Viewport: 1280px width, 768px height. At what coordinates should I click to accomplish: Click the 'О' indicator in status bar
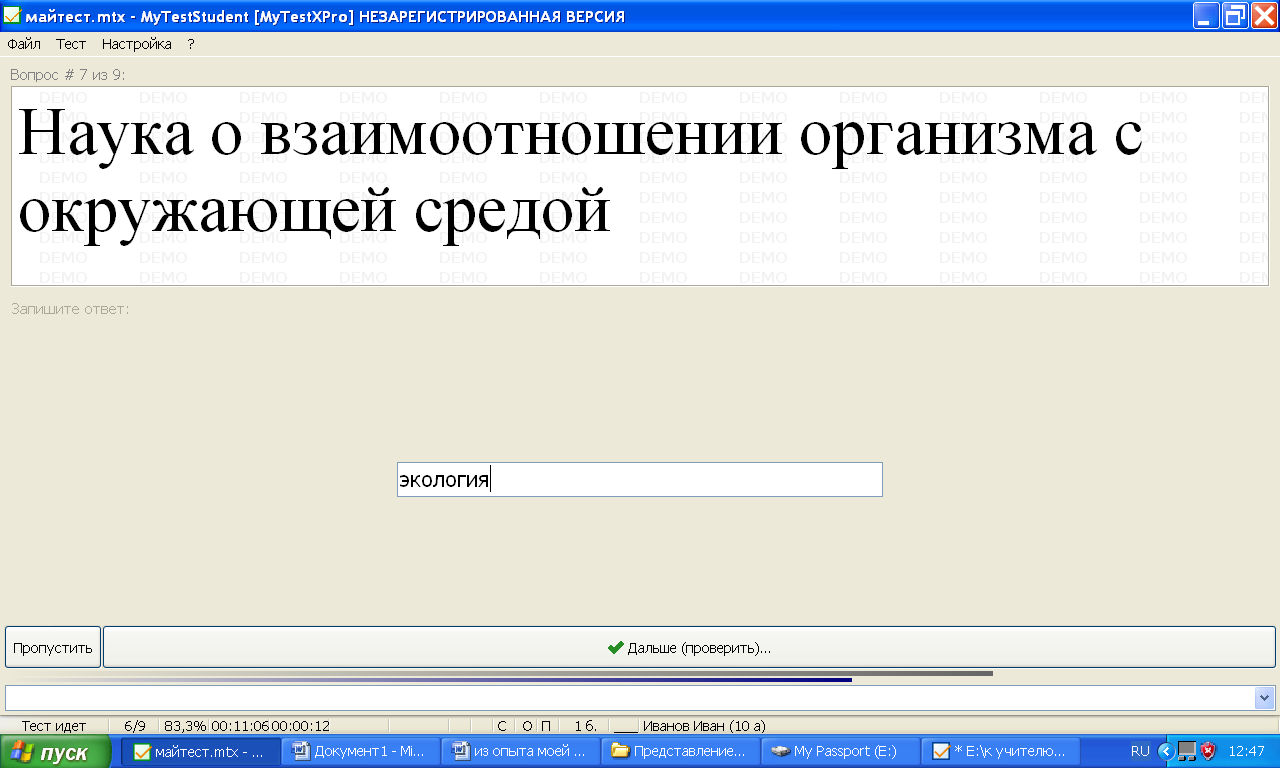point(527,726)
